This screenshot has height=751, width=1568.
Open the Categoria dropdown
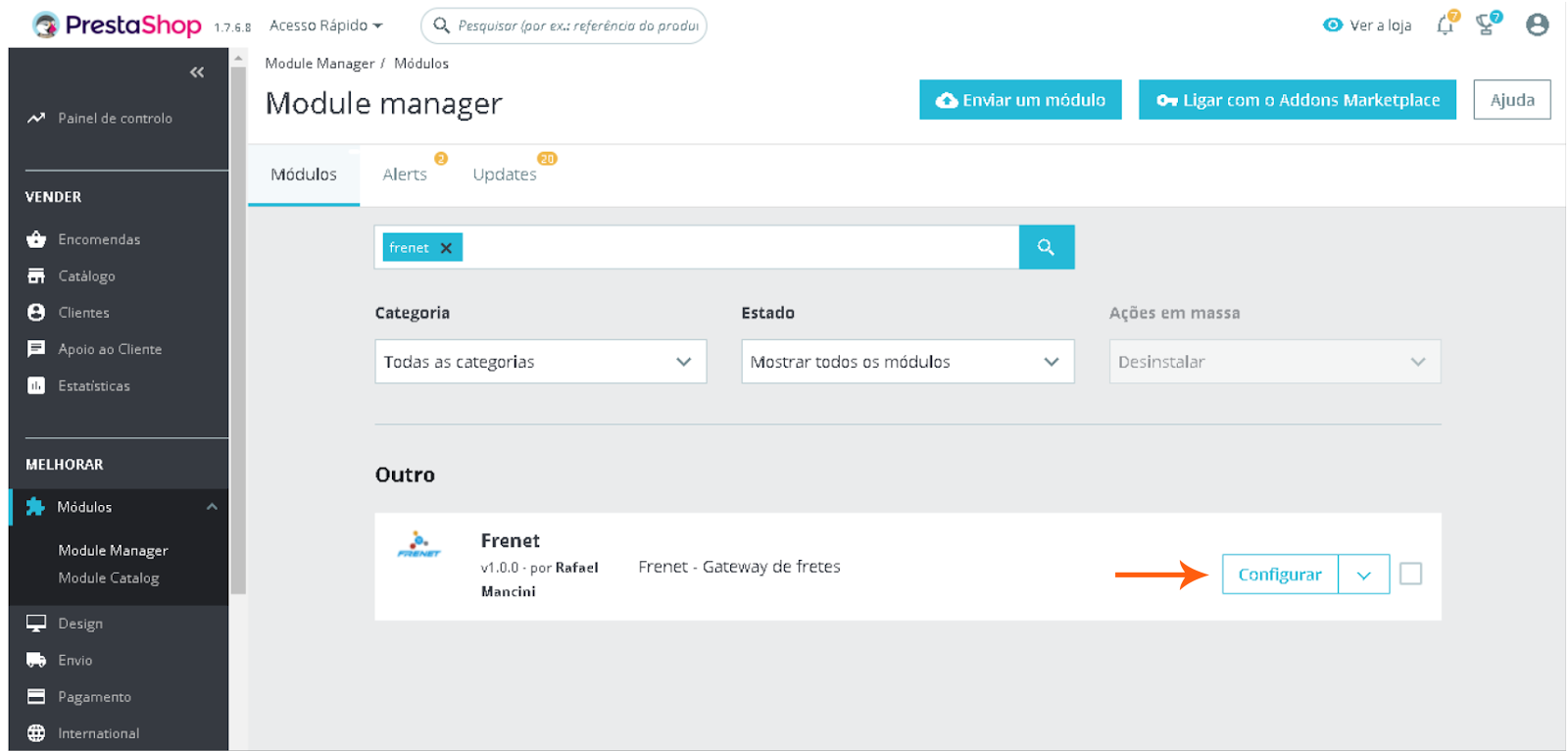pyautogui.click(x=540, y=362)
